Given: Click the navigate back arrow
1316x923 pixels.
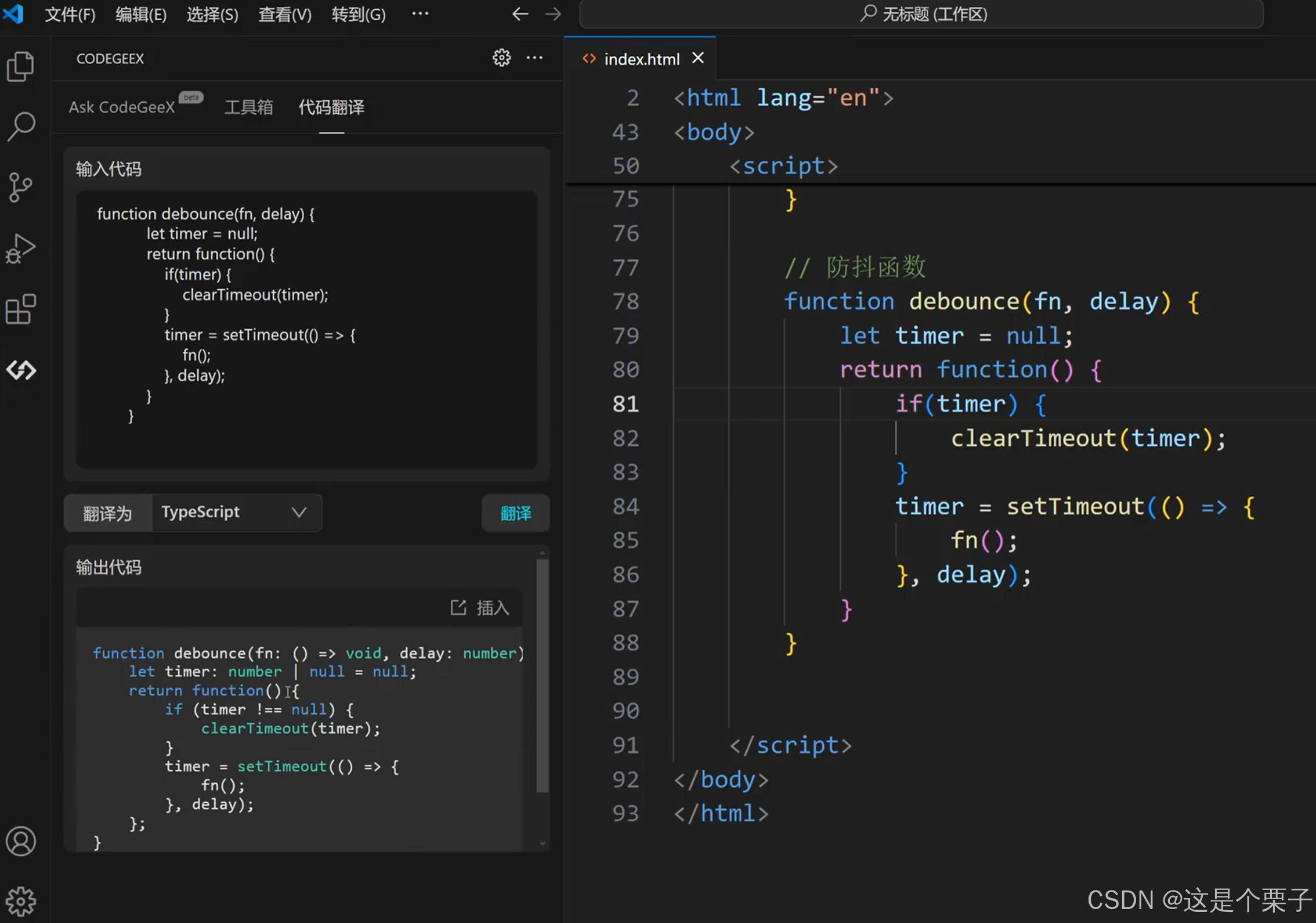Looking at the screenshot, I should 520,14.
